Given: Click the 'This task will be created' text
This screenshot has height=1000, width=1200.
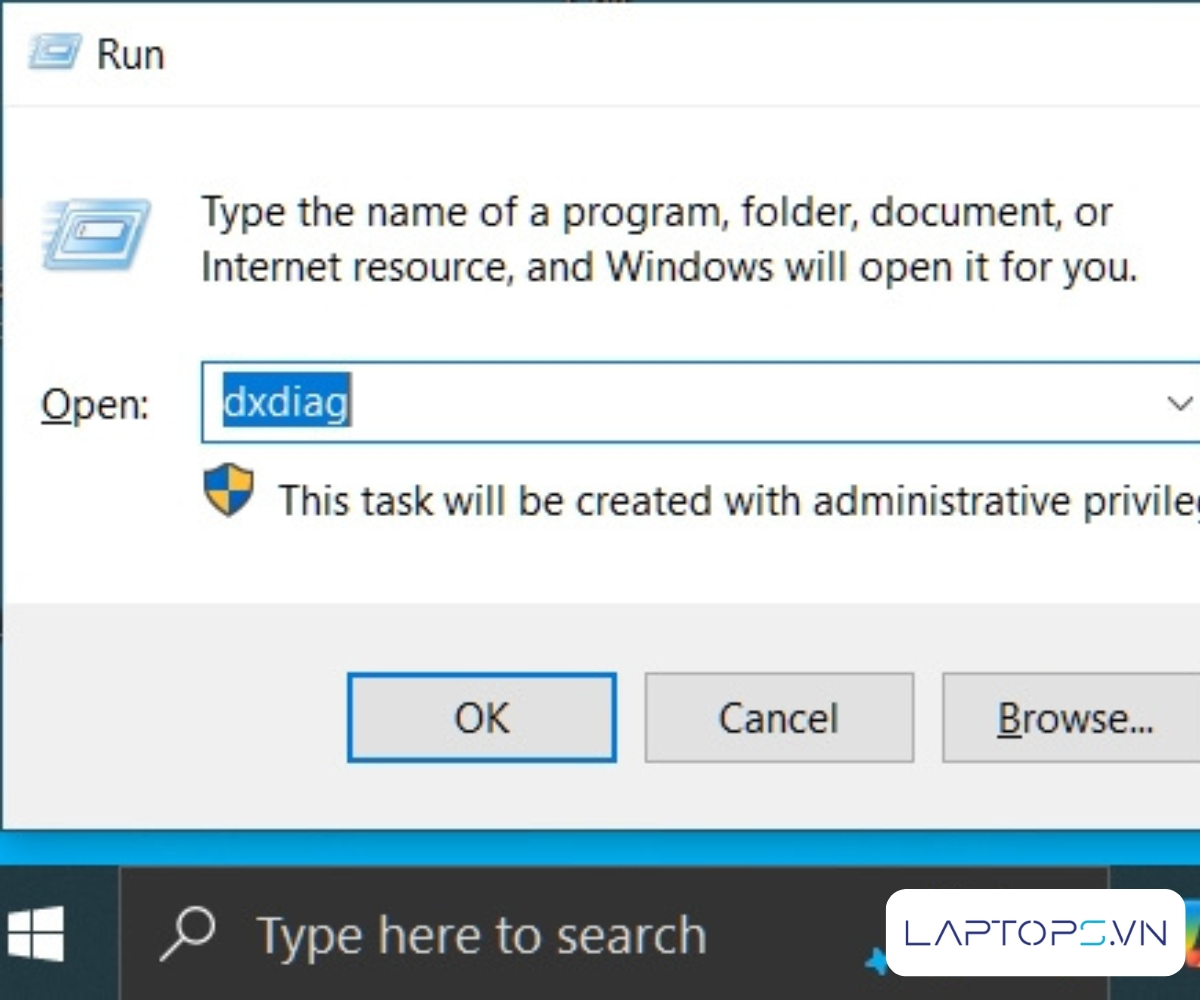Looking at the screenshot, I should click(x=739, y=500).
